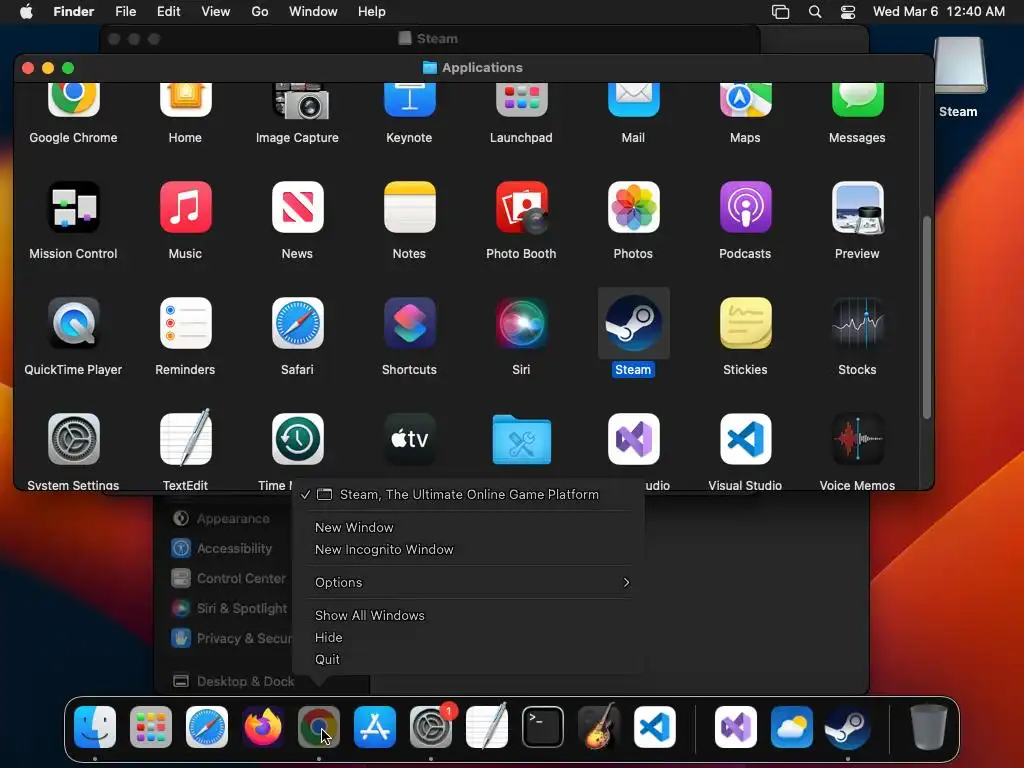Choose Show All Windows
1024x768 pixels.
click(468, 615)
